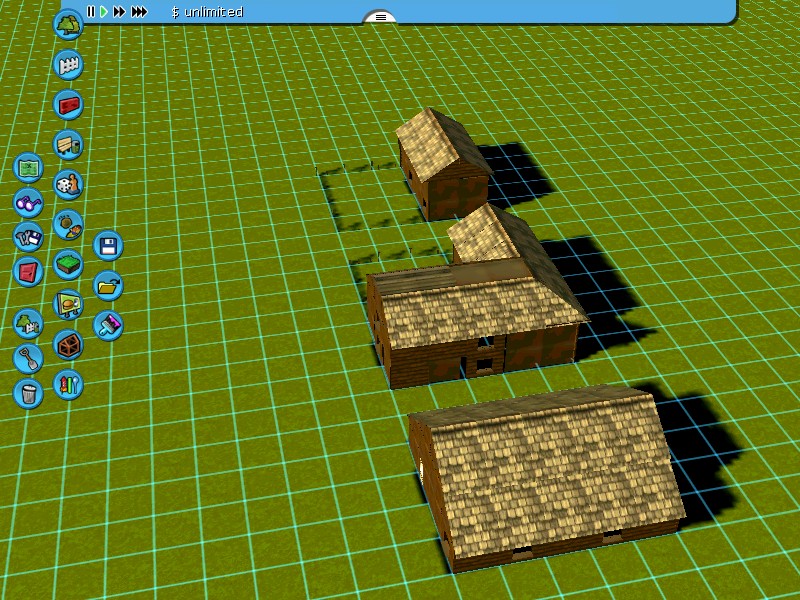Viewport: 800px width, 600px height.
Task: Select the white fence tool
Action: pos(68,65)
